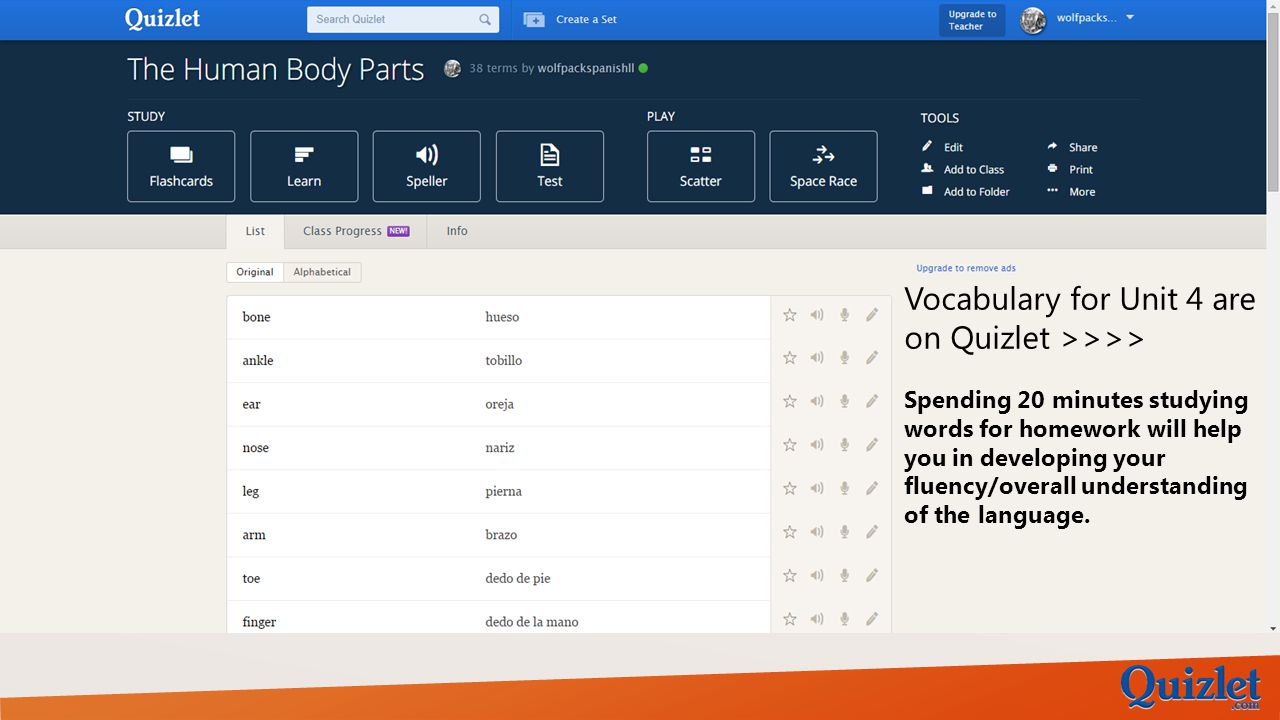Switch to the Class Progress tab
Image resolution: width=1280 pixels, height=720 pixels.
355,231
